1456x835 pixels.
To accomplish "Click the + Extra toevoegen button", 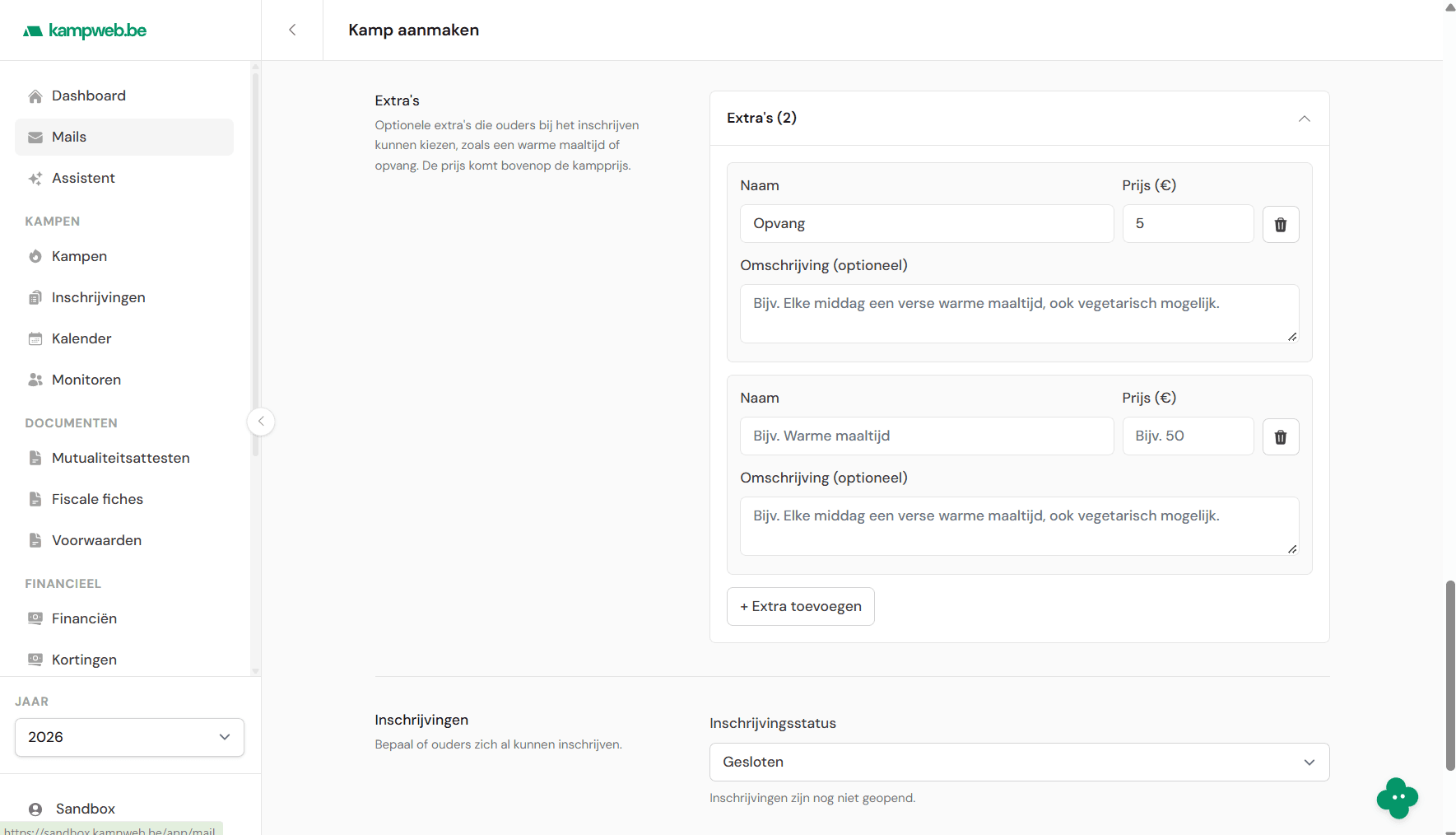I will click(800, 606).
